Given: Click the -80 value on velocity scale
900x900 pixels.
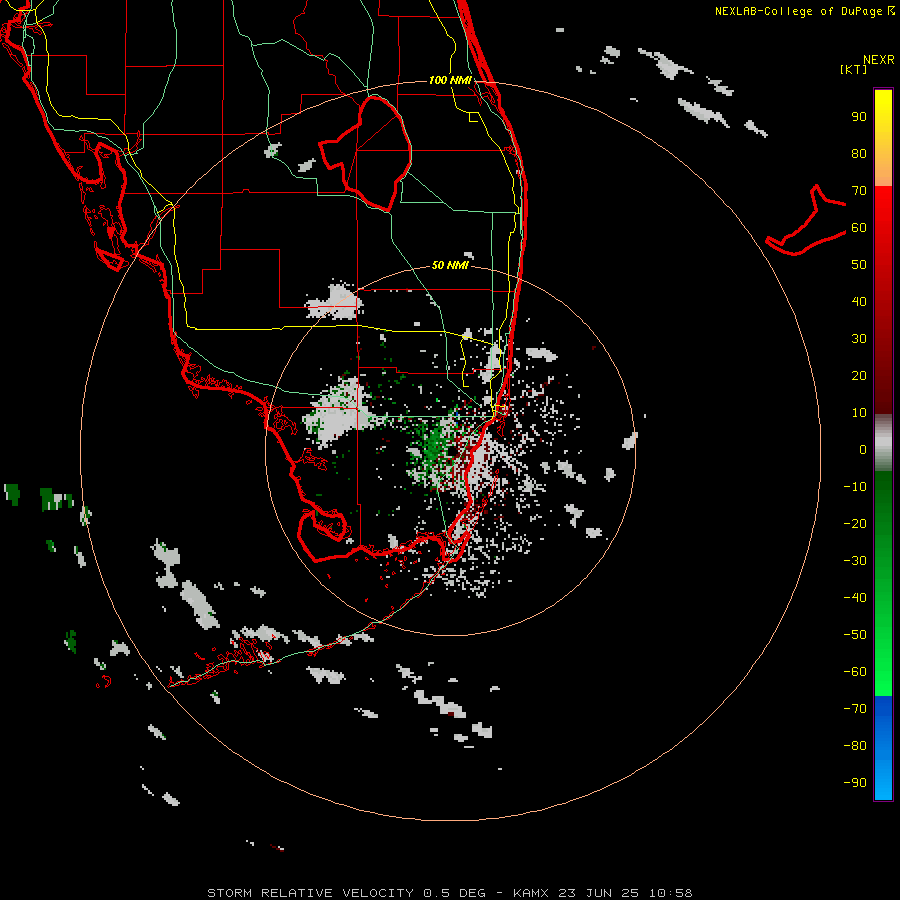Looking at the screenshot, I should coord(855,746).
